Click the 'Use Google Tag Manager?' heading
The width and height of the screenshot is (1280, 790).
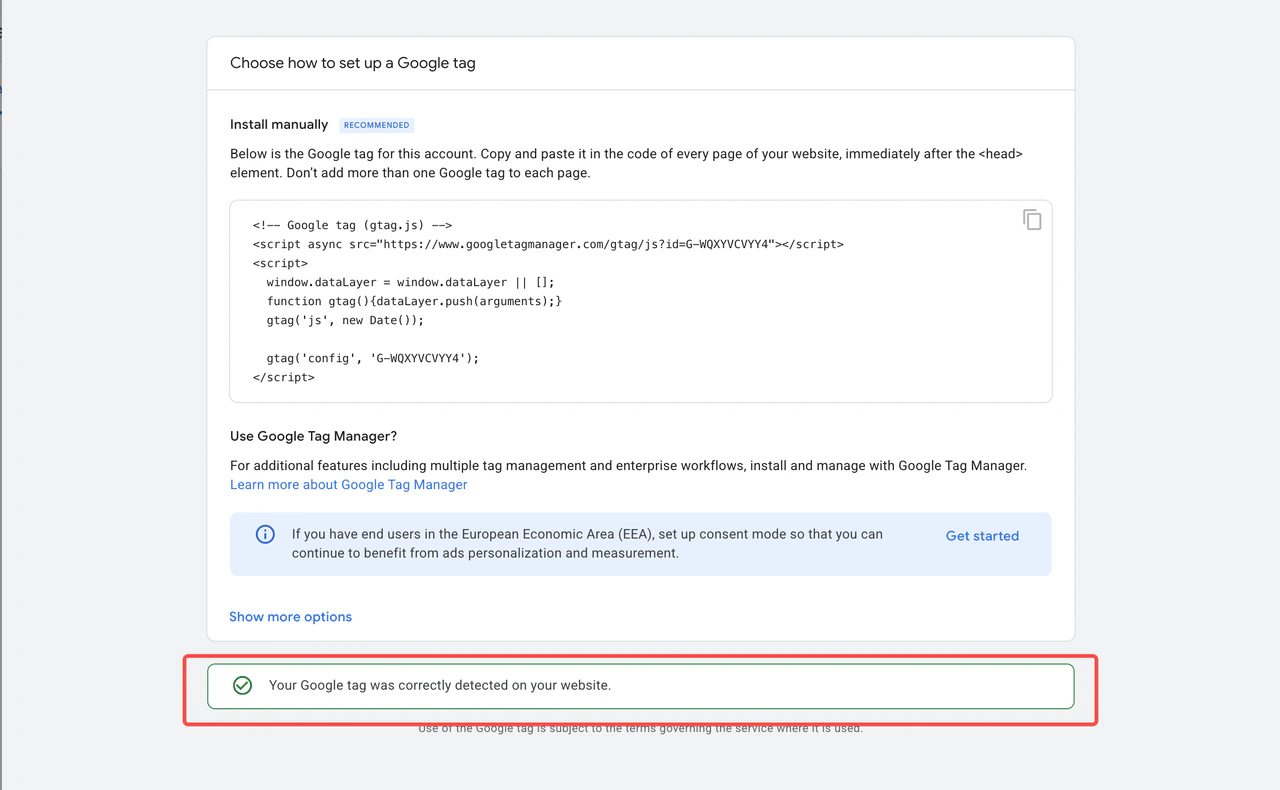(314, 436)
